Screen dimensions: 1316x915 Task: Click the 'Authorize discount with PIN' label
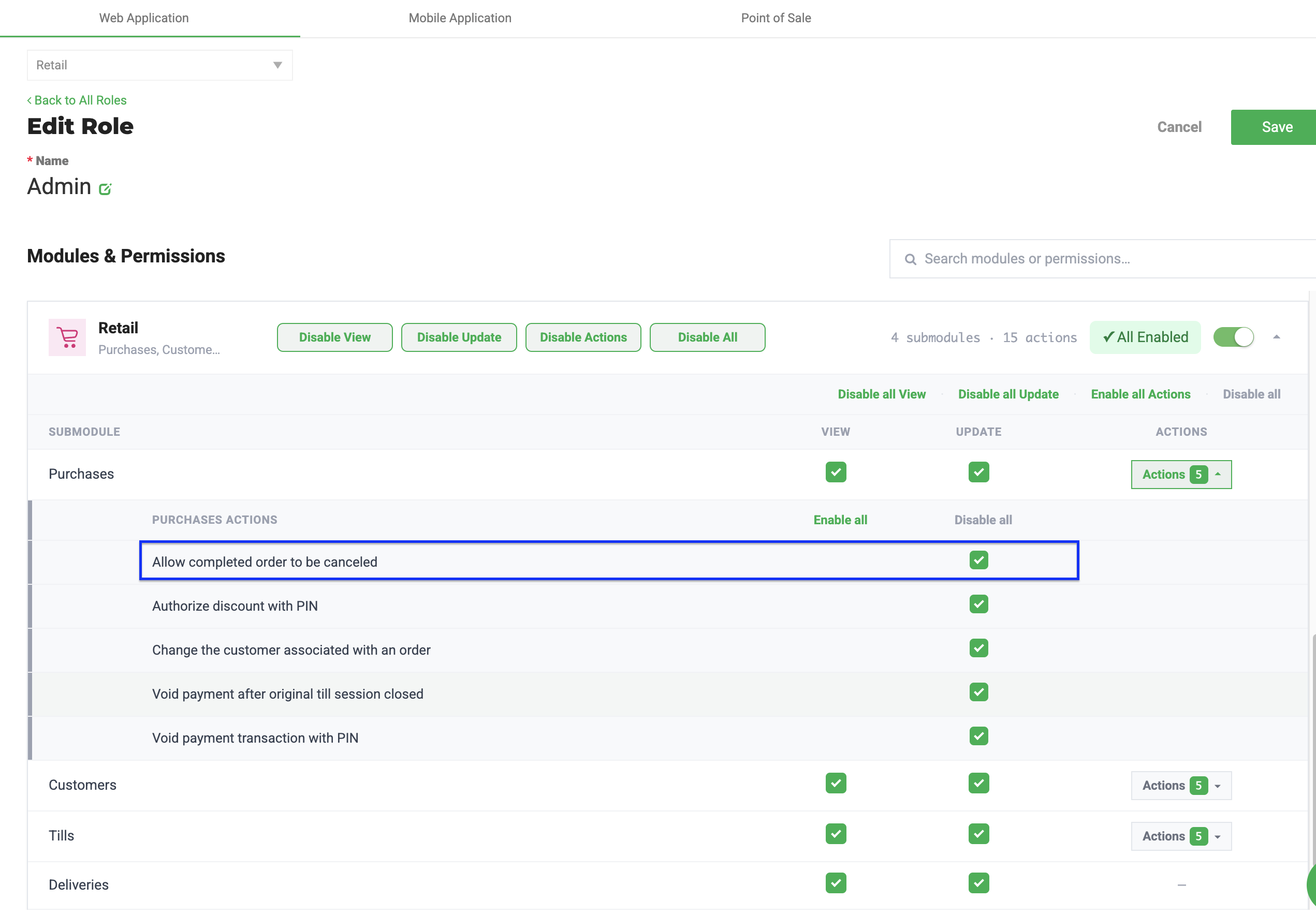(235, 606)
